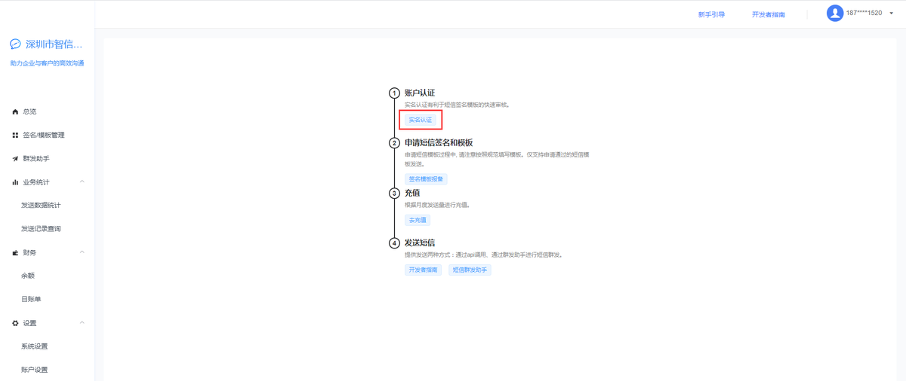This screenshot has width=906, height=381.
Task: Click the blue user avatar icon
Action: [x=835, y=13]
